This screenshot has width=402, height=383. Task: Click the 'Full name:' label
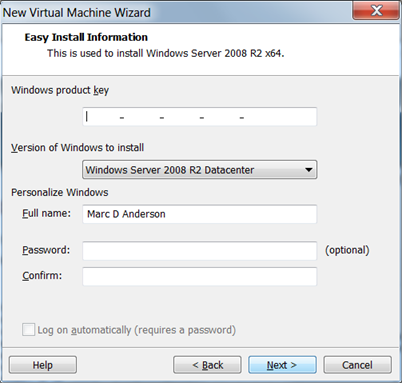pyautogui.click(x=46, y=213)
